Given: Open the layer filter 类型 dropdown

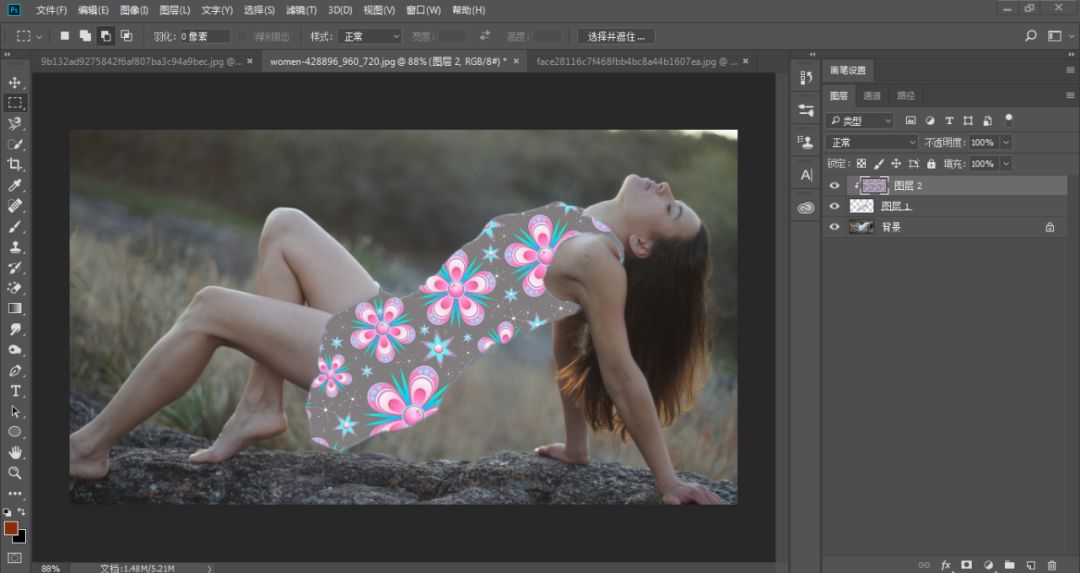Looking at the screenshot, I should click(x=860, y=121).
